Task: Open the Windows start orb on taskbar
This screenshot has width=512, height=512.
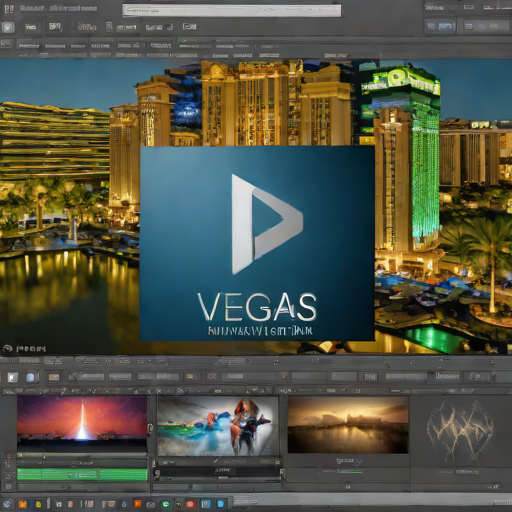Action: pyautogui.click(x=7, y=504)
